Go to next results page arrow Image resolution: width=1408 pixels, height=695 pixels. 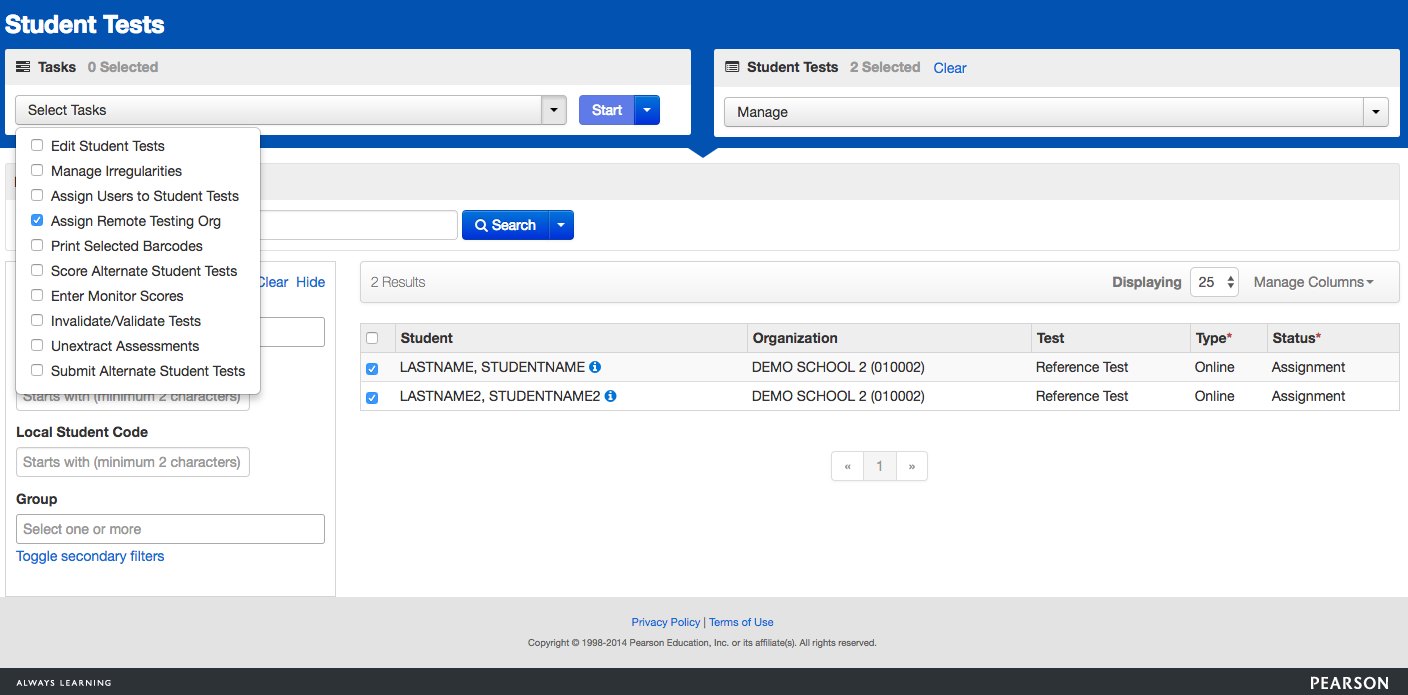(911, 466)
